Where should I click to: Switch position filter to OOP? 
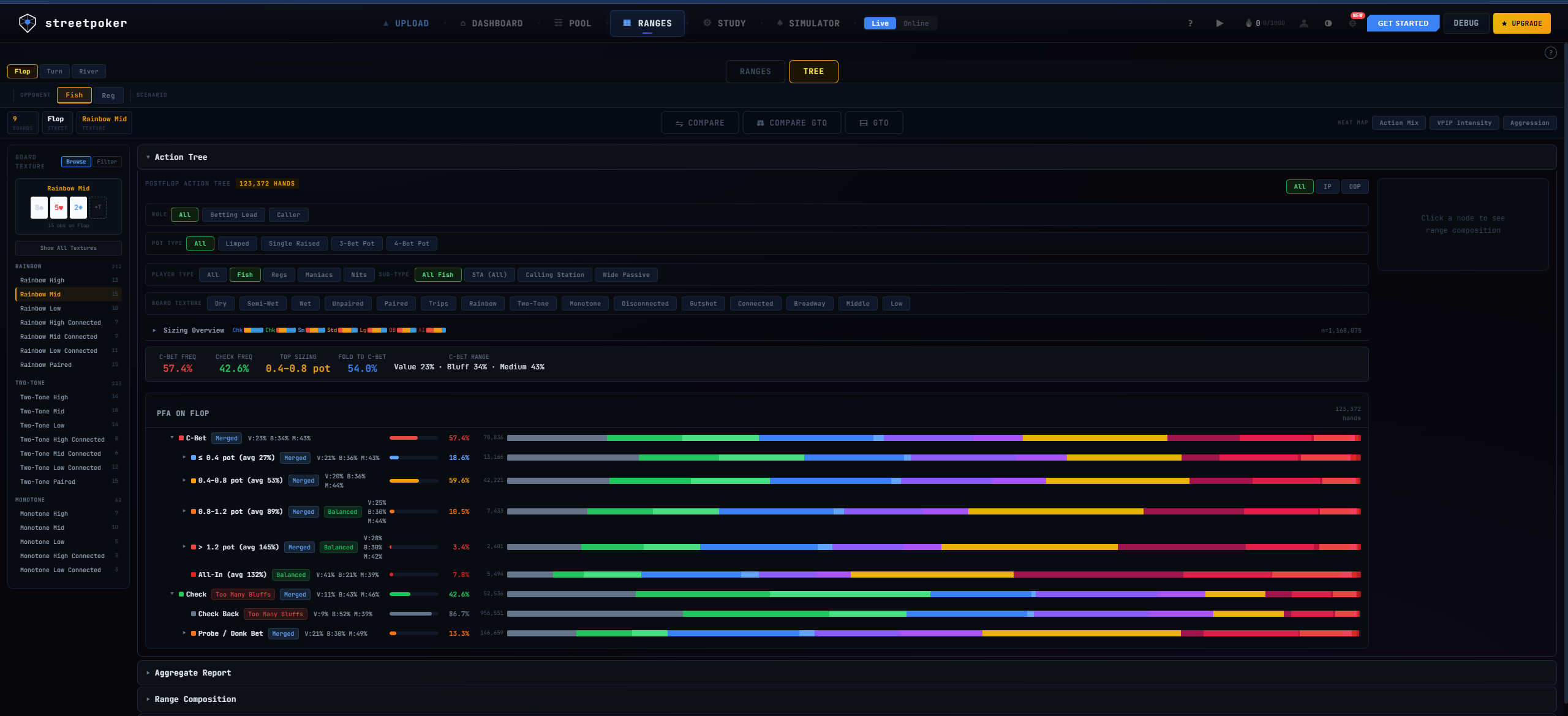1355,186
